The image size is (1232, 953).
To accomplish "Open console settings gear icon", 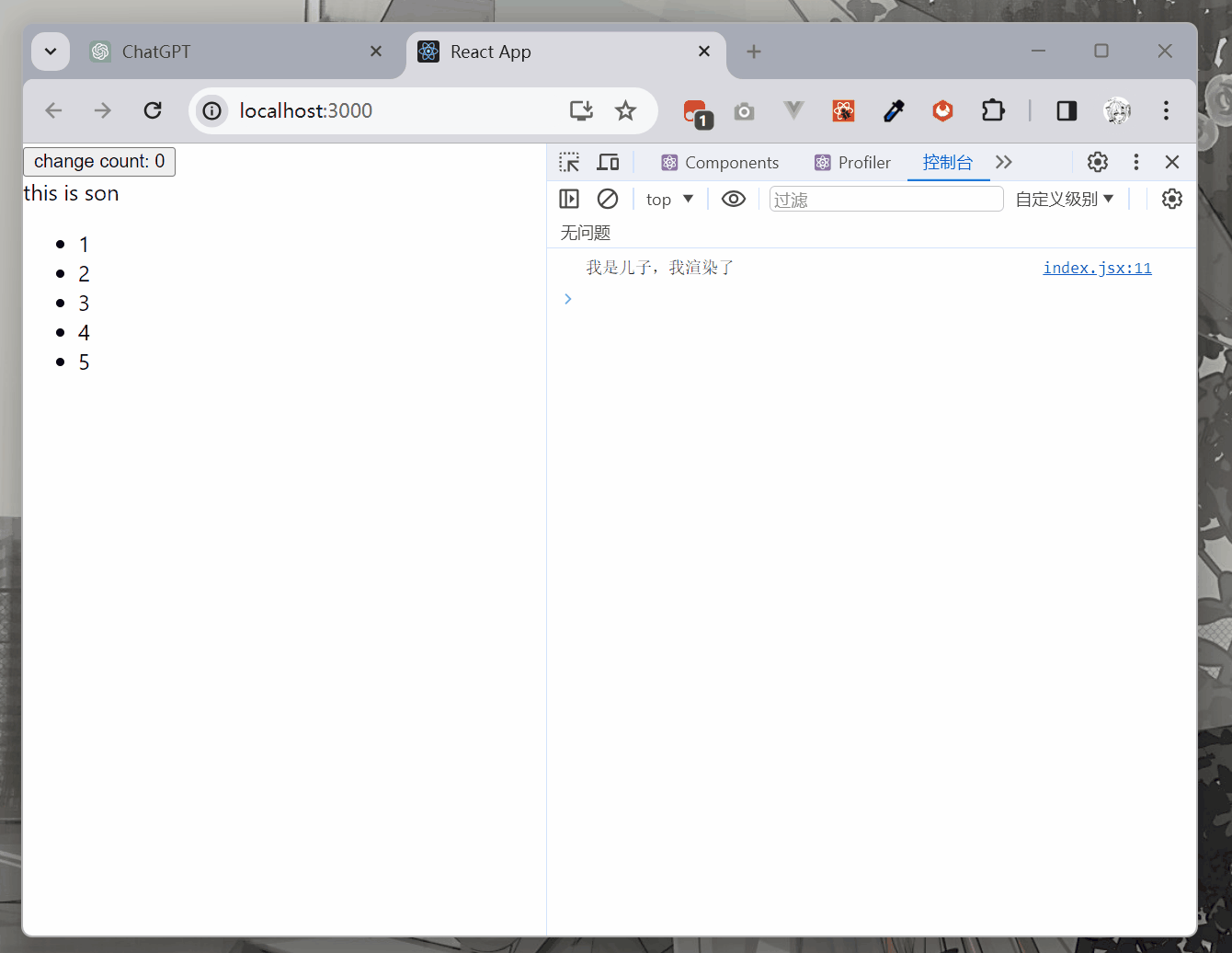I will (x=1171, y=199).
